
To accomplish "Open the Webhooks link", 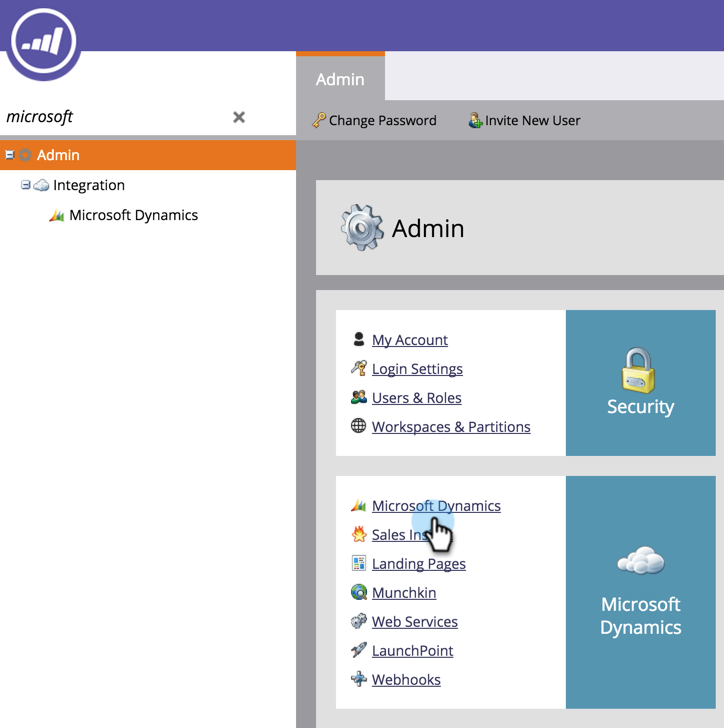I will point(406,680).
